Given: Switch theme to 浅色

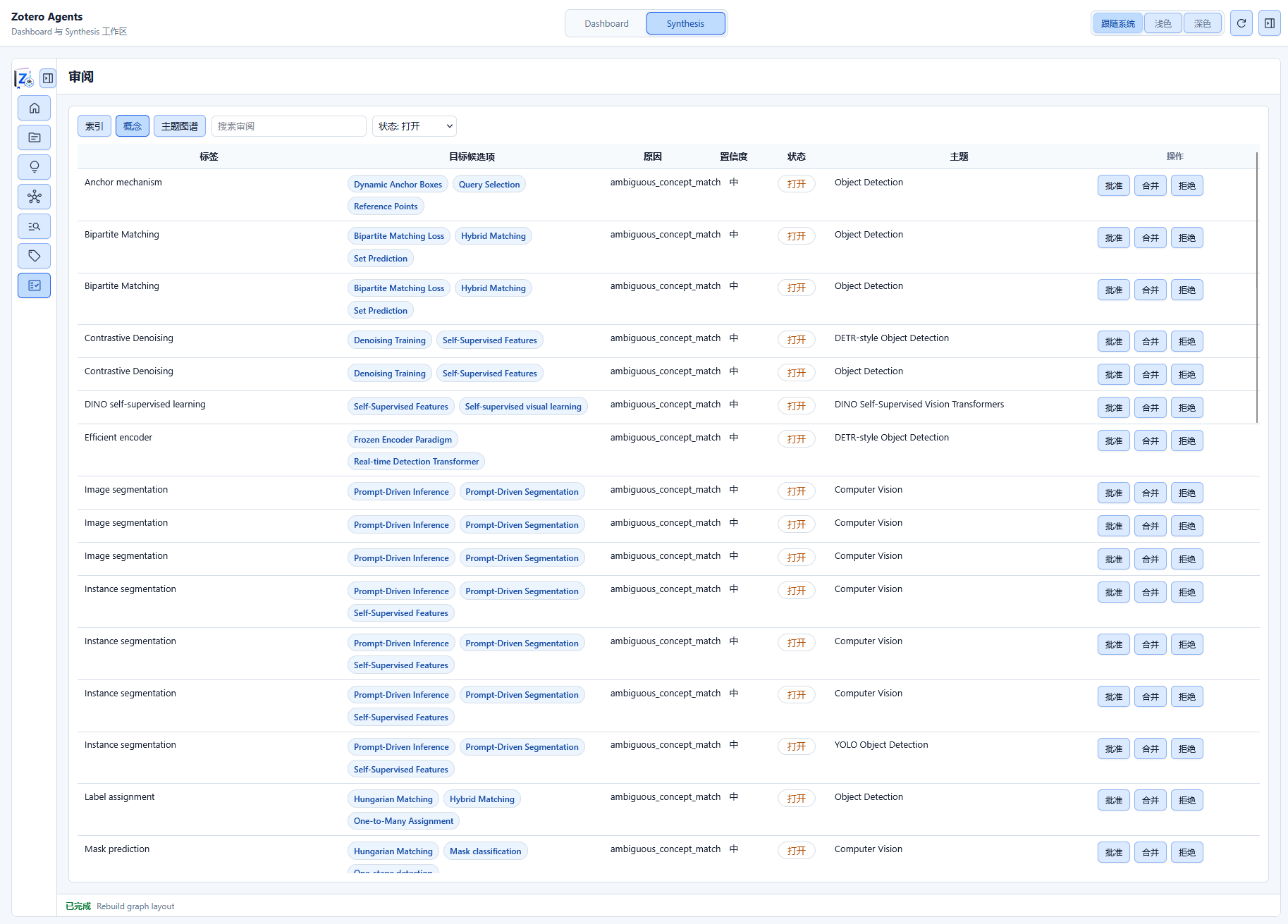Looking at the screenshot, I should click(x=1163, y=23).
